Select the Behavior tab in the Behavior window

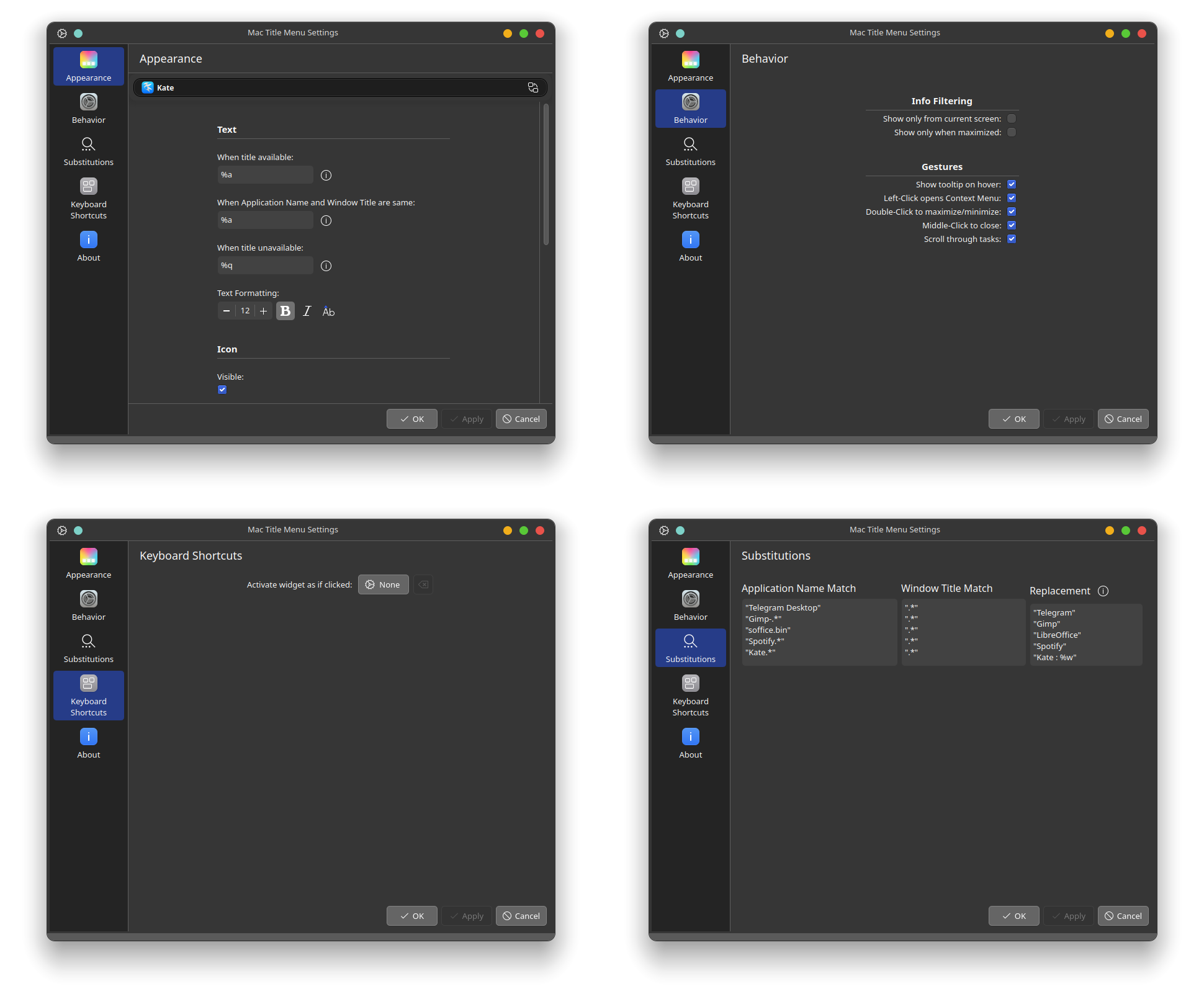691,109
